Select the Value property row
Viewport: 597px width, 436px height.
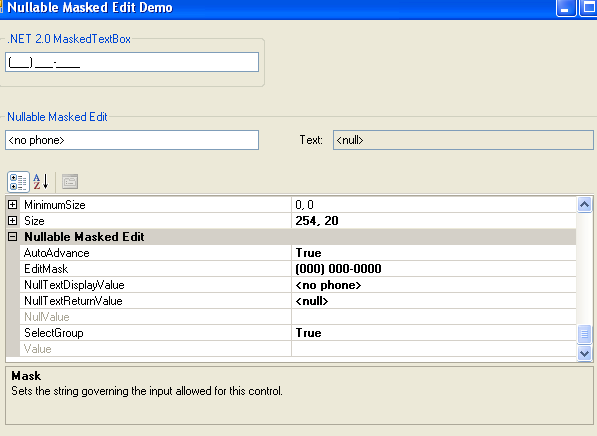[298, 349]
